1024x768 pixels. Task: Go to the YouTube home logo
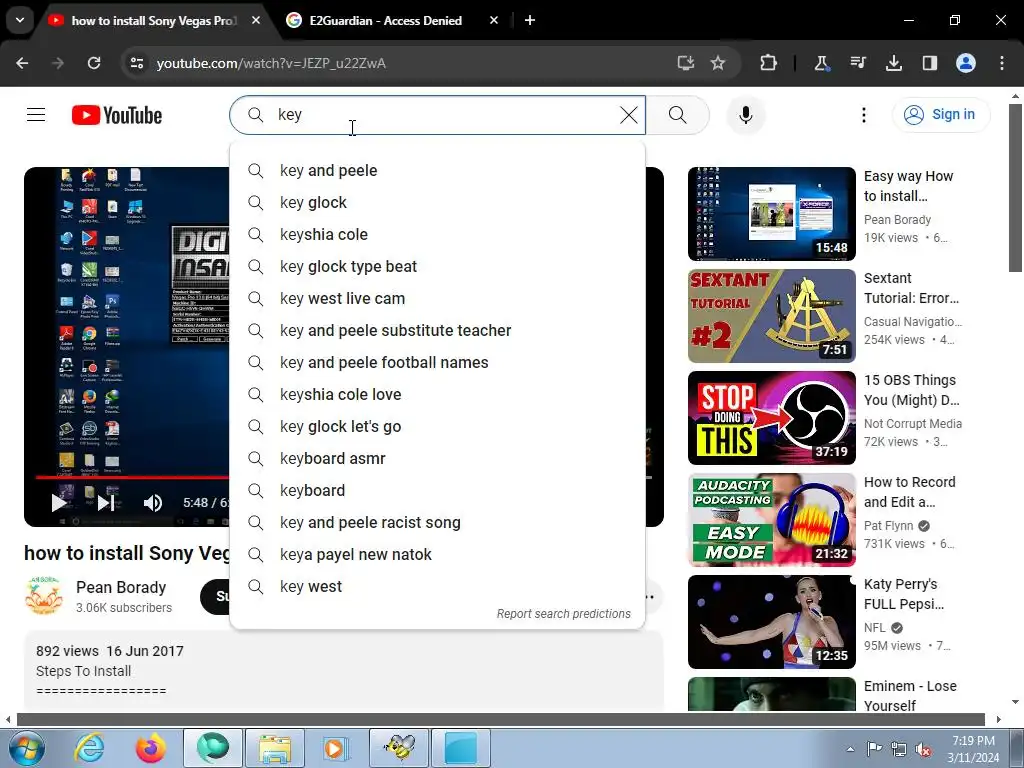(117, 115)
